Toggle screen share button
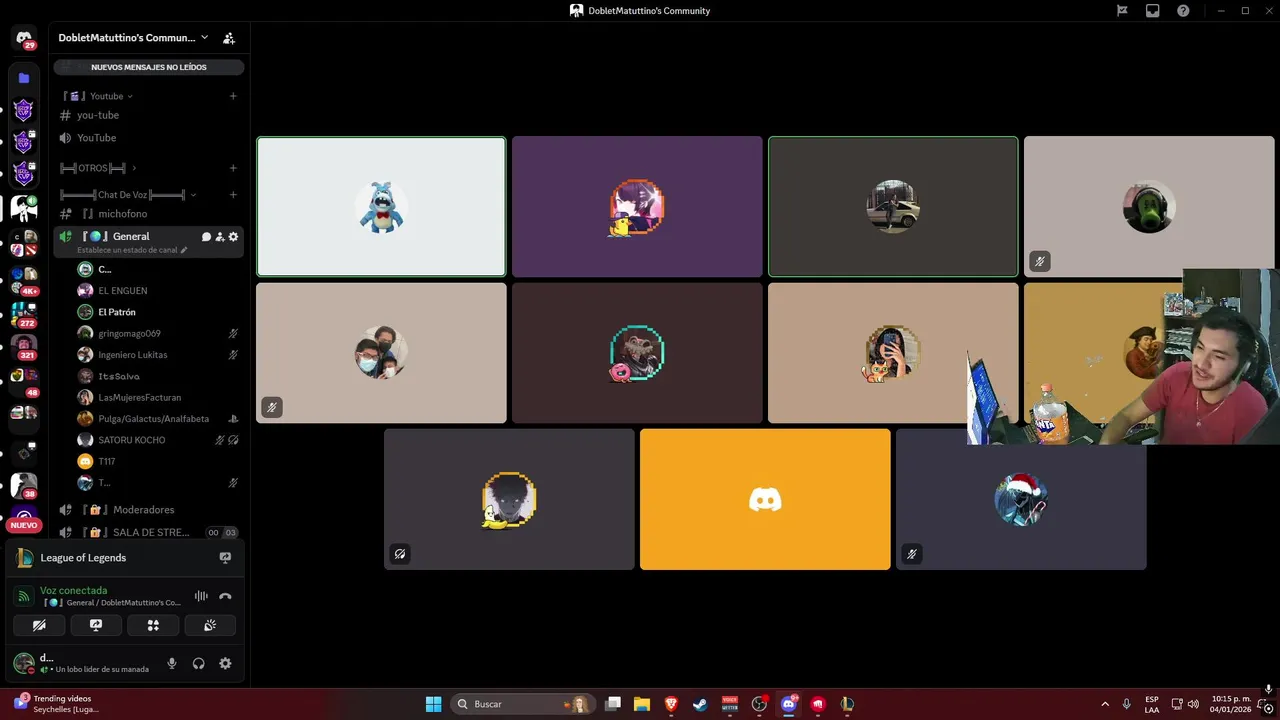Image resolution: width=1280 pixels, height=720 pixels. tap(96, 625)
